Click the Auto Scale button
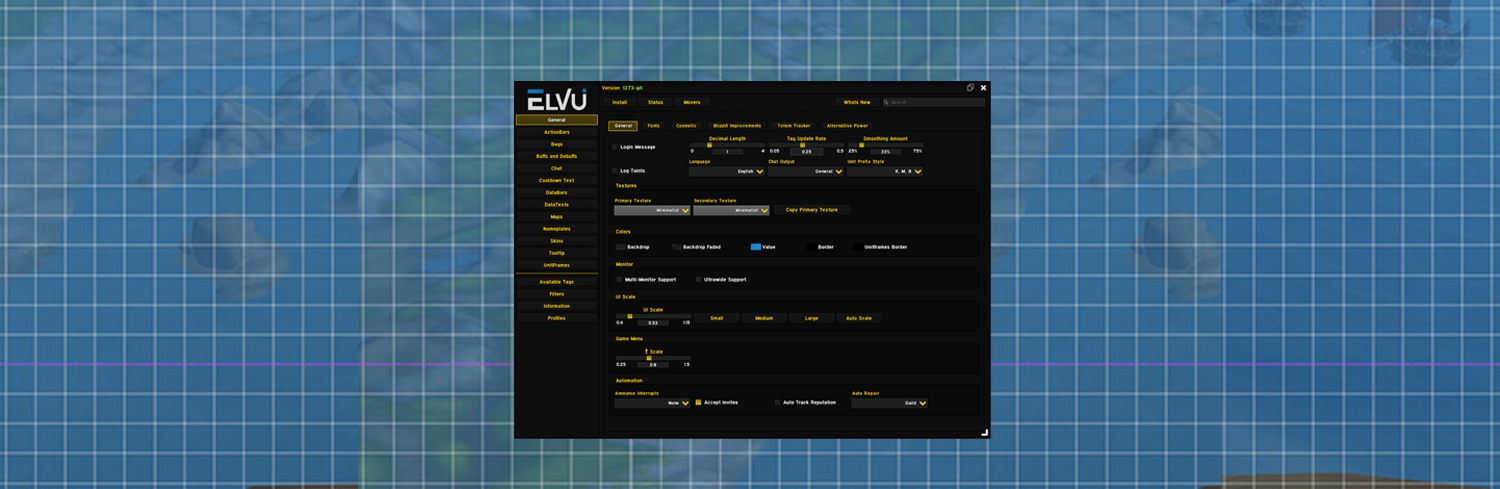The image size is (1500, 489). point(859,318)
